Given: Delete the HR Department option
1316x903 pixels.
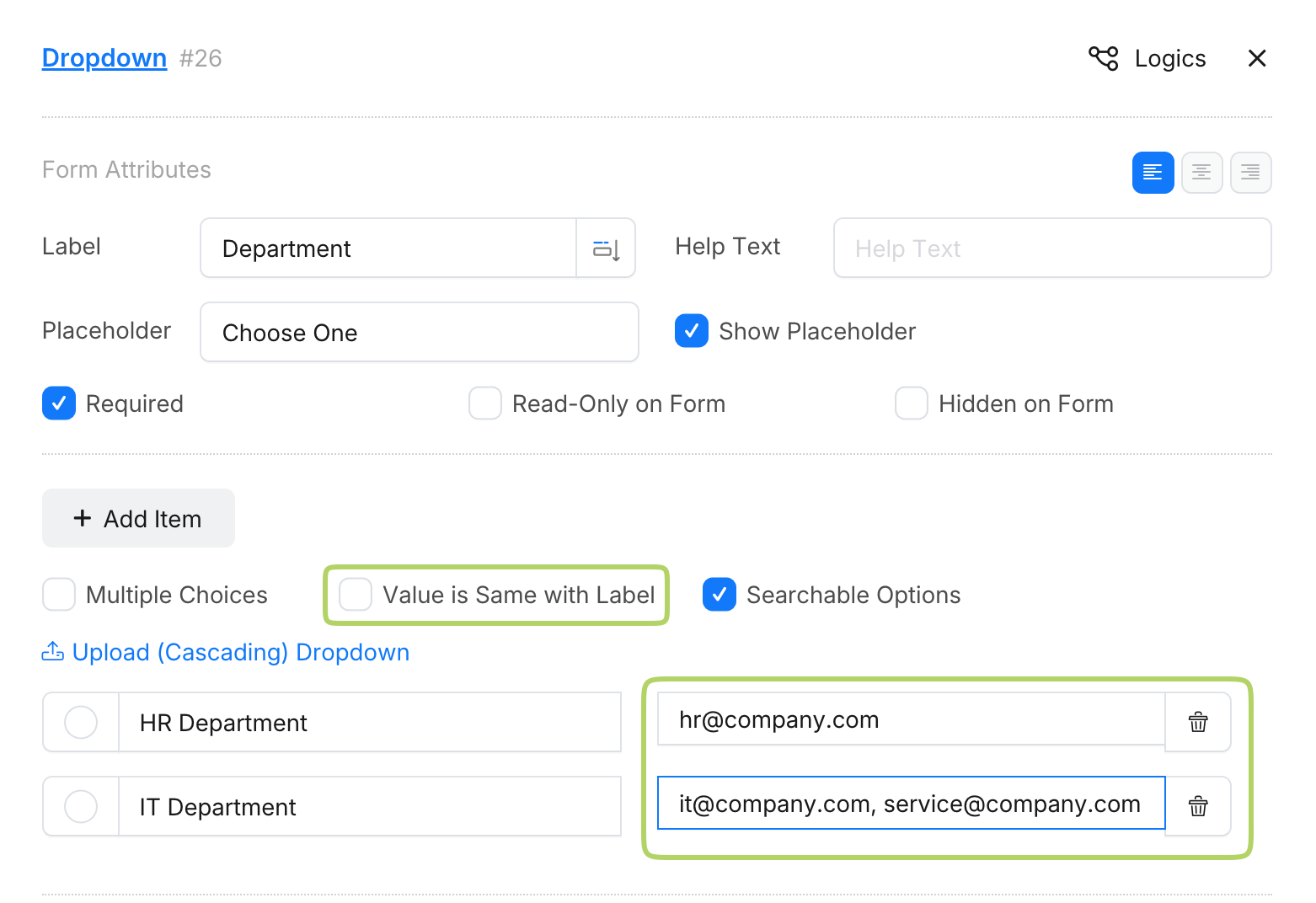Looking at the screenshot, I should tap(1197, 722).
